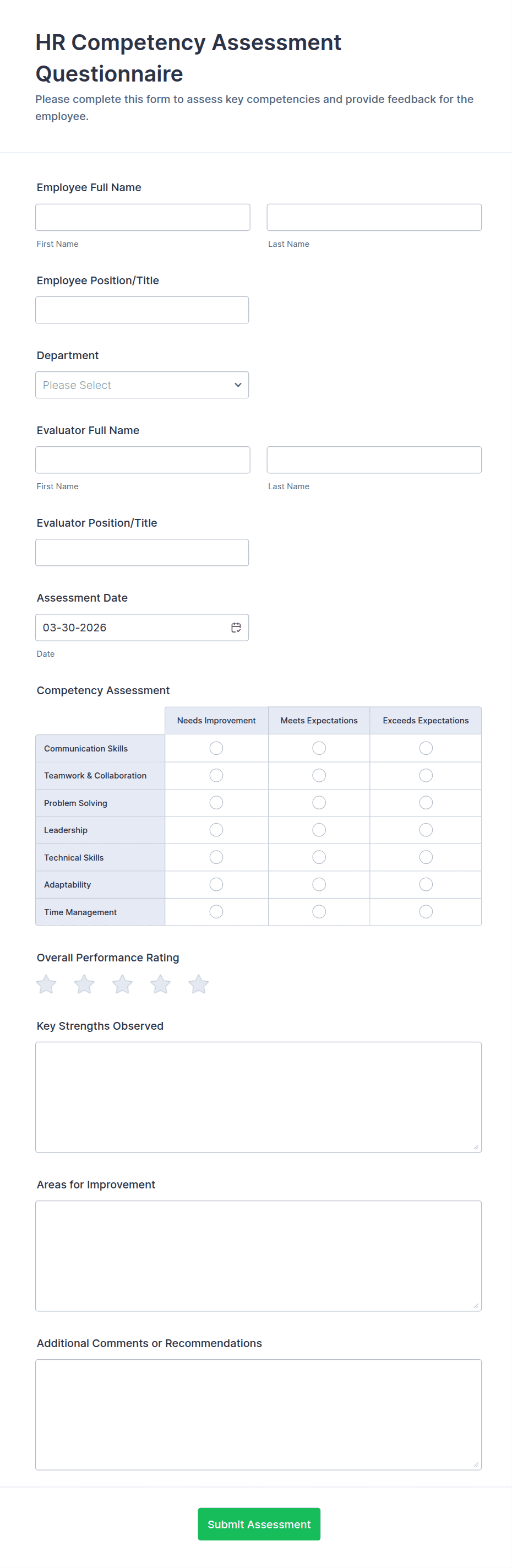This screenshot has width=512, height=1568.
Task: Focus the Evaluator Last Name input
Action: [374, 460]
